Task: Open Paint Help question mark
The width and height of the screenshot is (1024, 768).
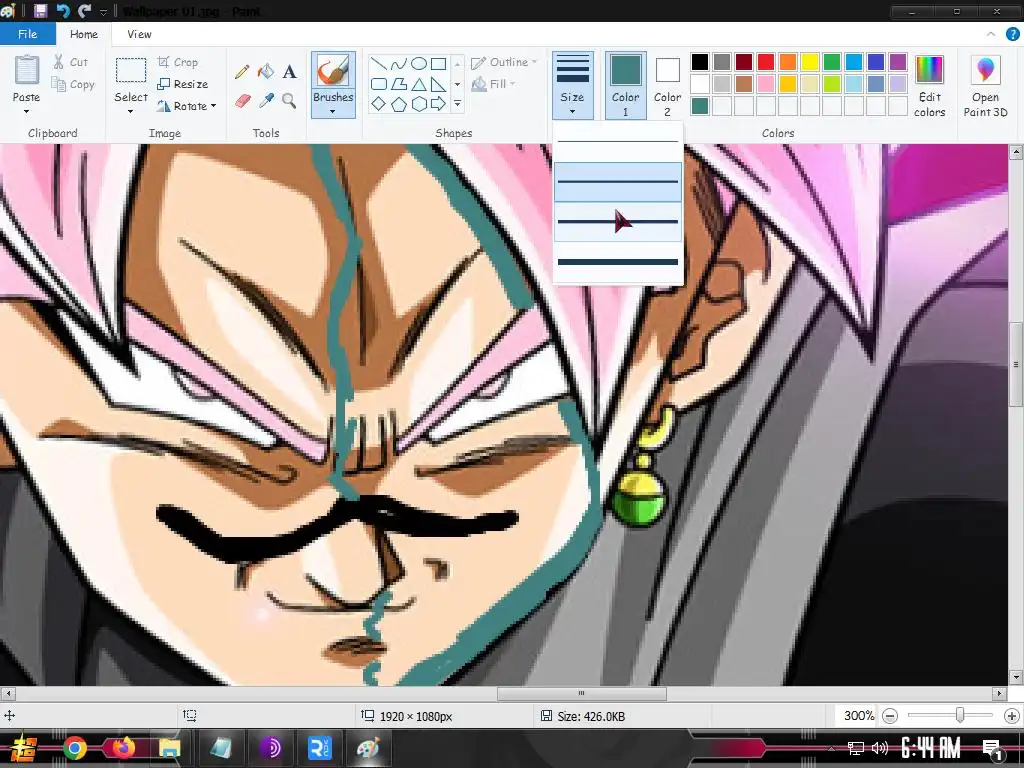Action: click(x=1012, y=34)
